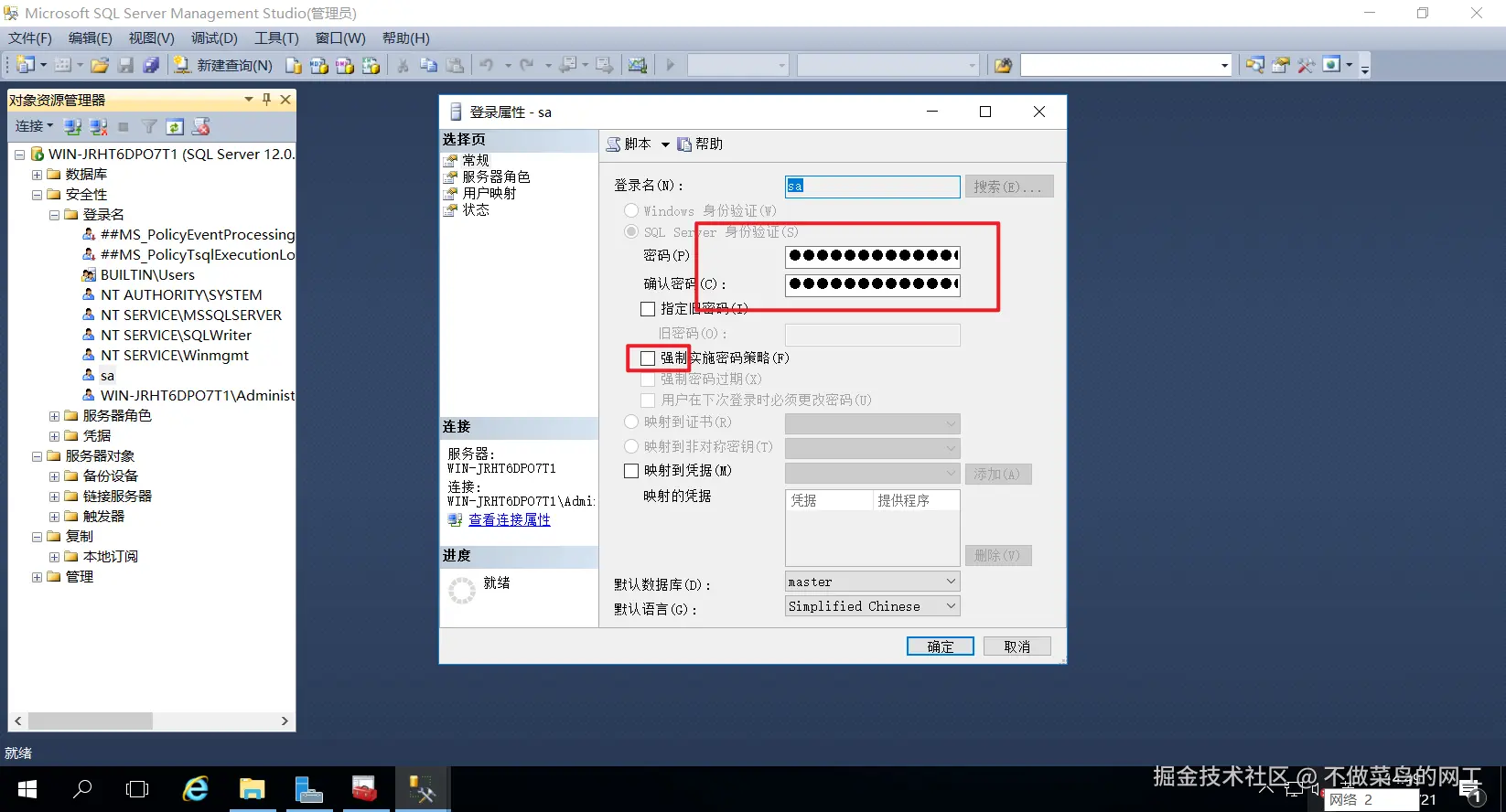Open the 默认语言 Simplified Chinese dropdown

pyautogui.click(x=873, y=606)
